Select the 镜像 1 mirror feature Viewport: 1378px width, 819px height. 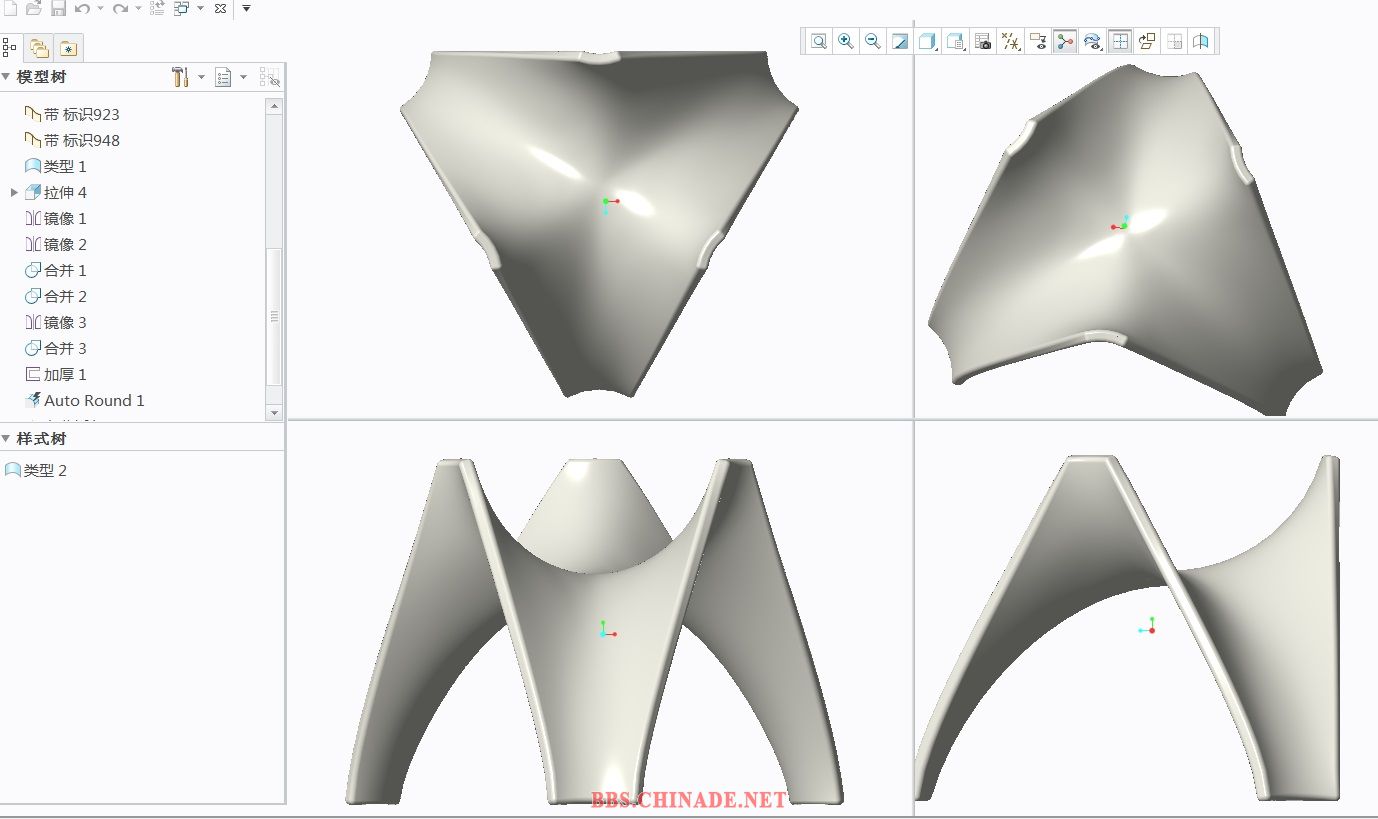(x=56, y=218)
